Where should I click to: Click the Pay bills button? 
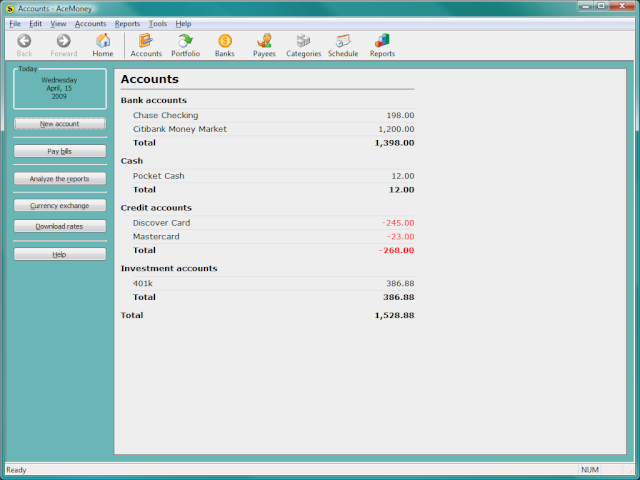pos(60,151)
